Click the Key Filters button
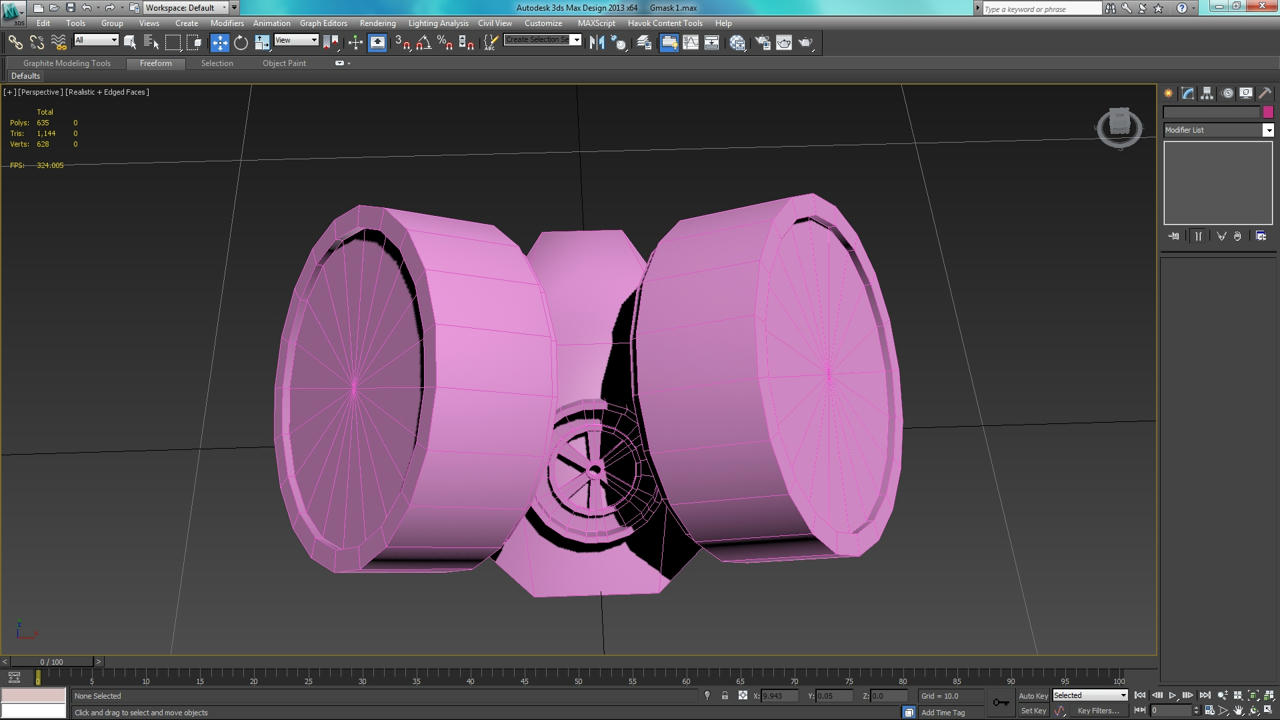Image resolution: width=1280 pixels, height=720 pixels. 1097,711
